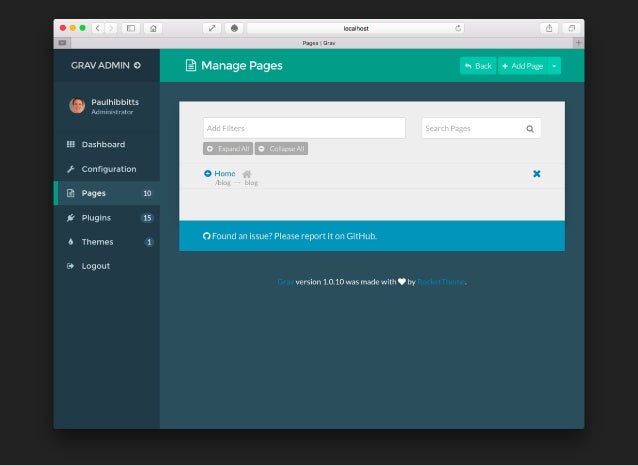Log out via Logout item
The width and height of the screenshot is (638, 466).
(x=107, y=266)
